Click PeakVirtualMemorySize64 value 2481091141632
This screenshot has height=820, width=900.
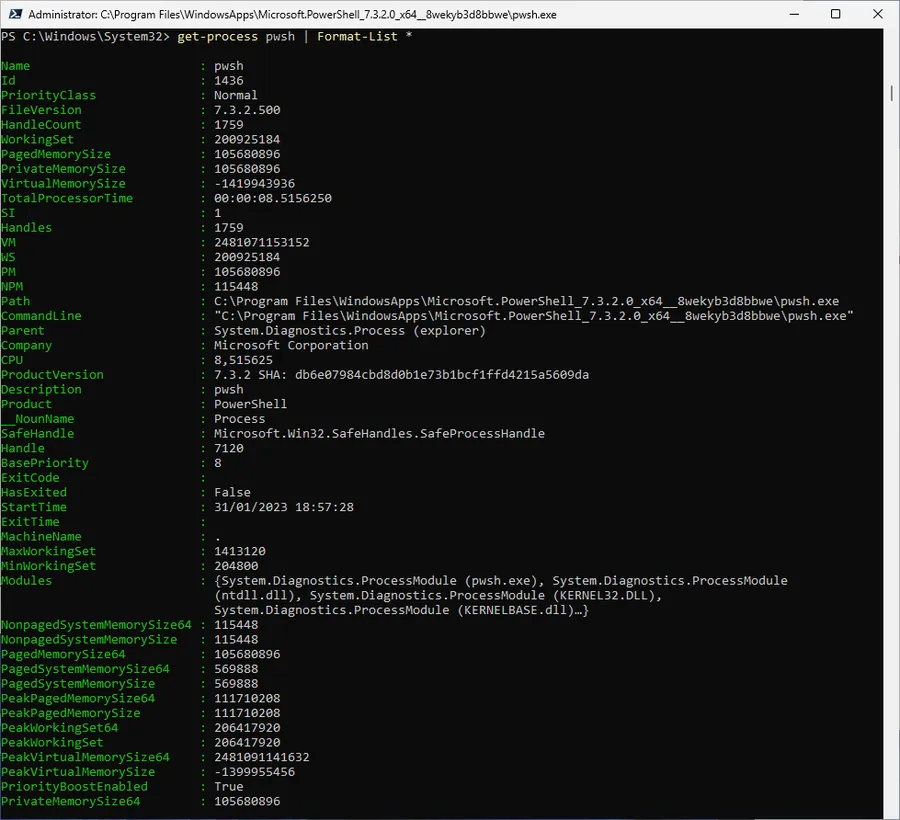coord(262,757)
